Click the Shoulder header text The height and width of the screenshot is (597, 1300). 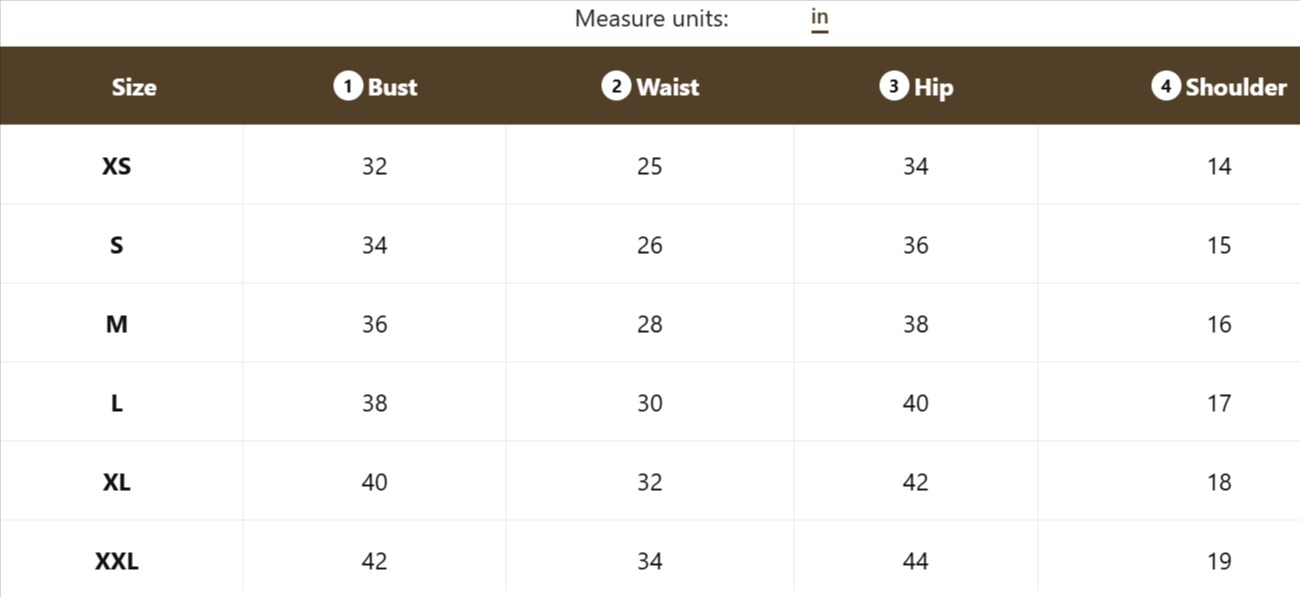(x=1236, y=87)
